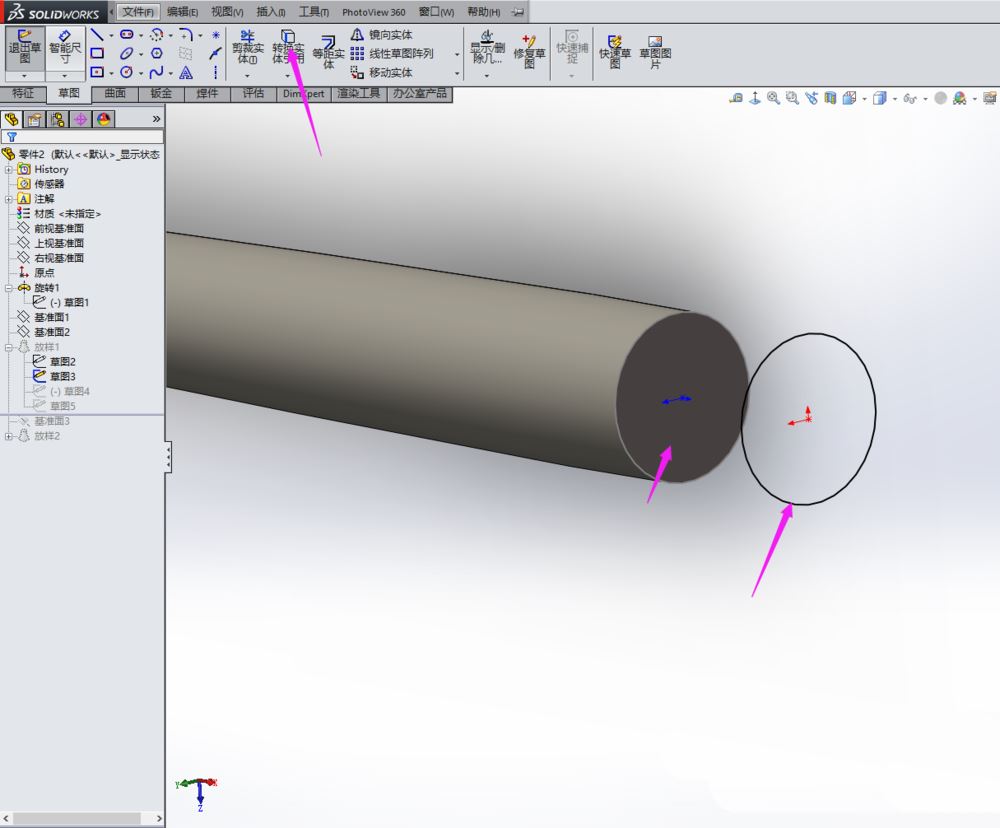The height and width of the screenshot is (828, 1000).
Task: Select the straight Slot sketch tool
Action: pos(126,34)
